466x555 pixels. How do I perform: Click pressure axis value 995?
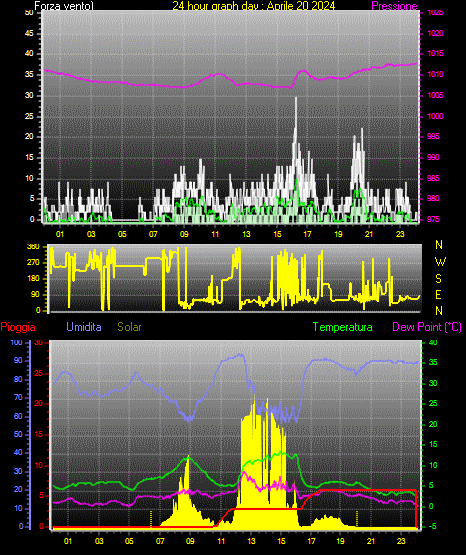pyautogui.click(x=433, y=136)
